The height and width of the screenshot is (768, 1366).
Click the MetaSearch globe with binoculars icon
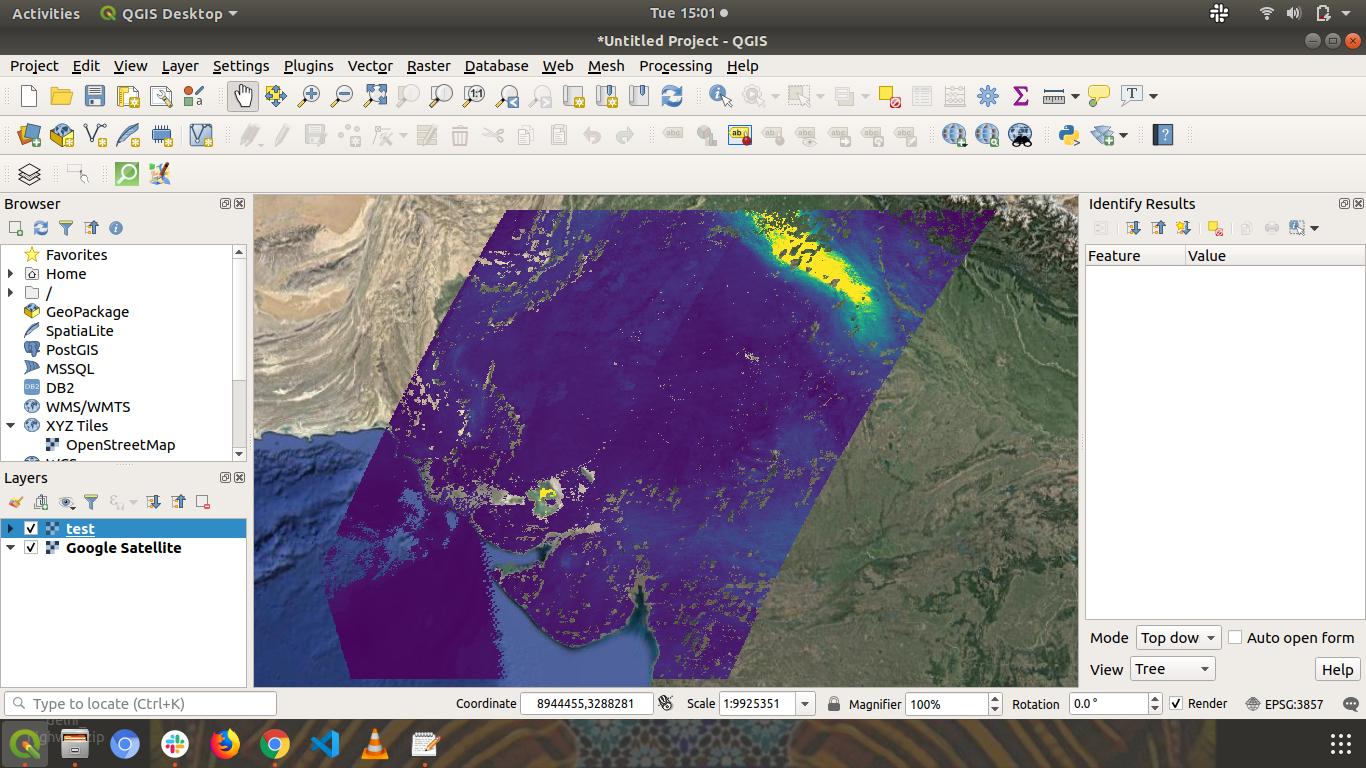point(1020,135)
